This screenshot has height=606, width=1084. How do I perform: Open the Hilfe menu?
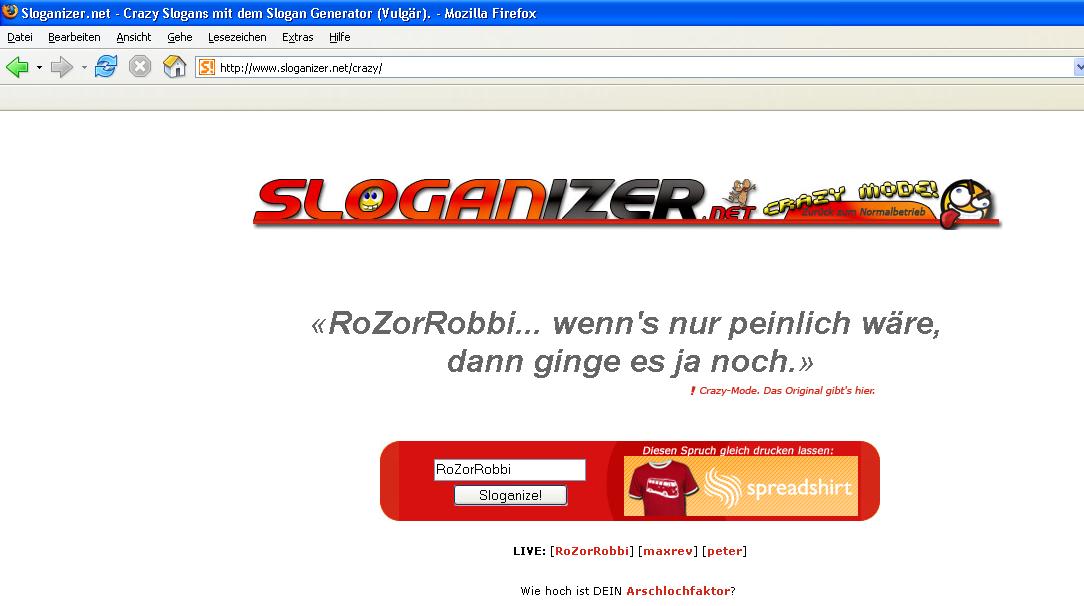(x=339, y=37)
